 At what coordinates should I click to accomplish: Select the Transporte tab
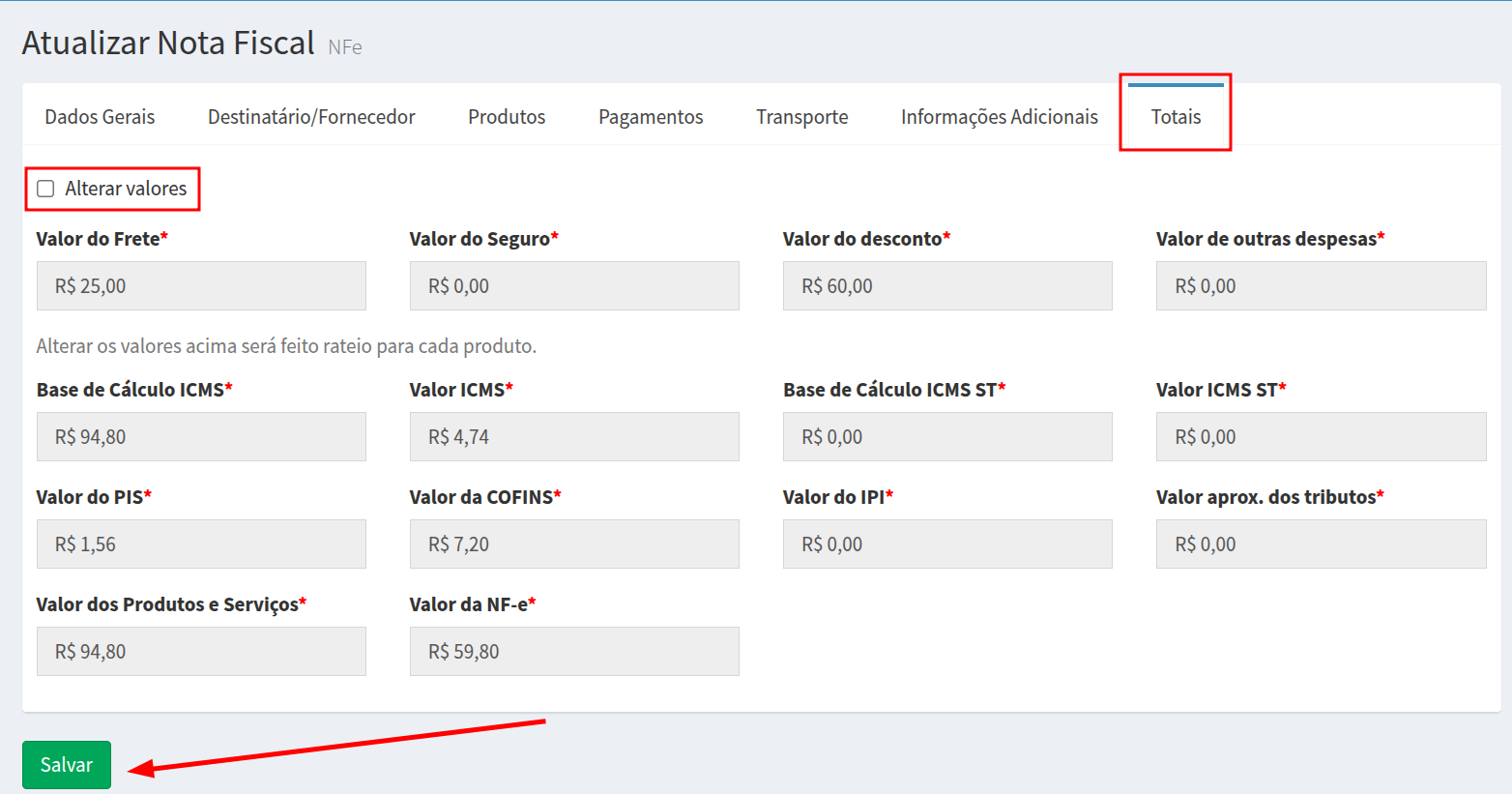[x=801, y=117]
